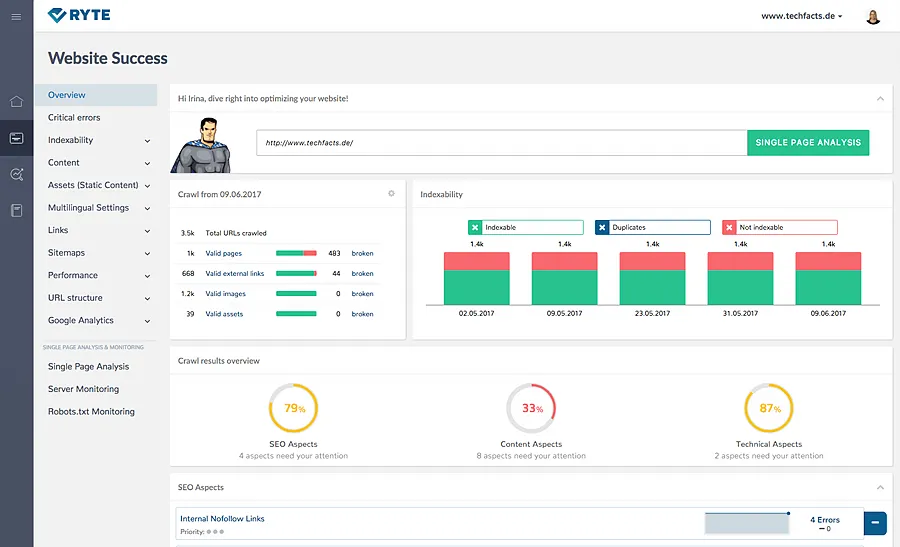The height and width of the screenshot is (547, 900).
Task: Click the Single Page Analysis green button
Action: click(808, 142)
